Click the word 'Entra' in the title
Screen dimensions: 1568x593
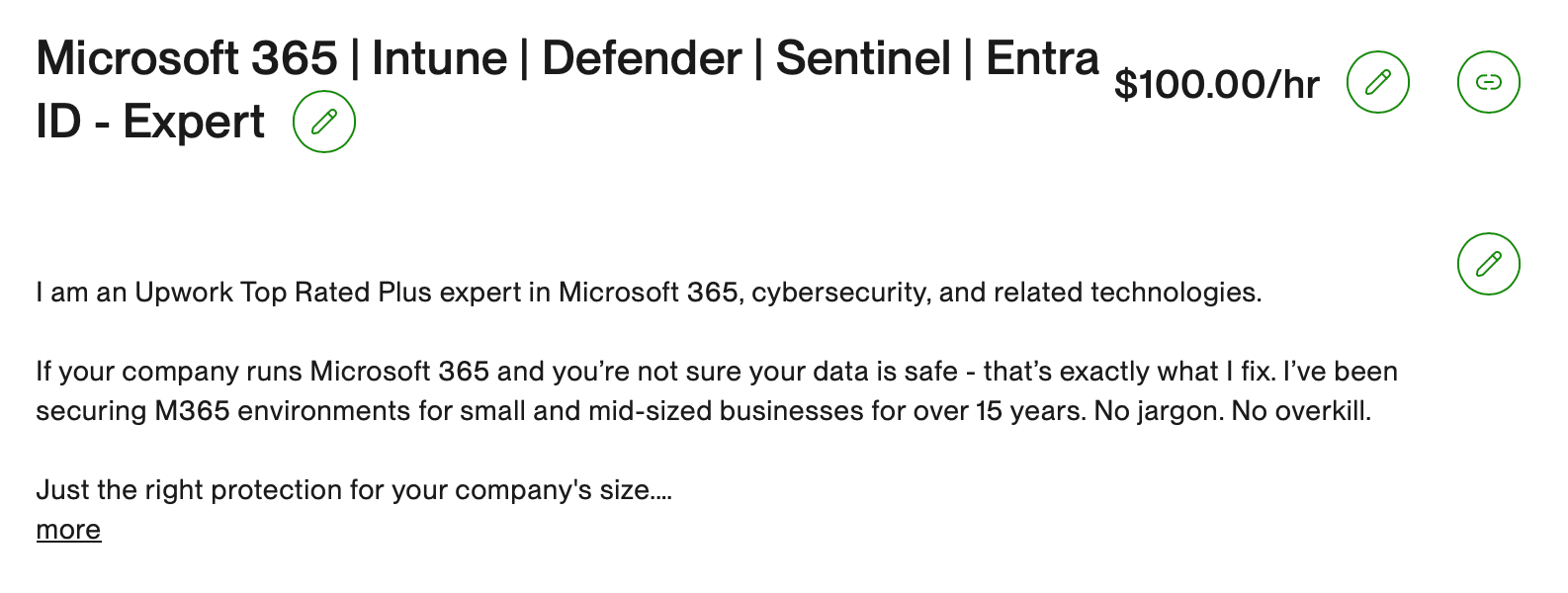pos(1042,58)
